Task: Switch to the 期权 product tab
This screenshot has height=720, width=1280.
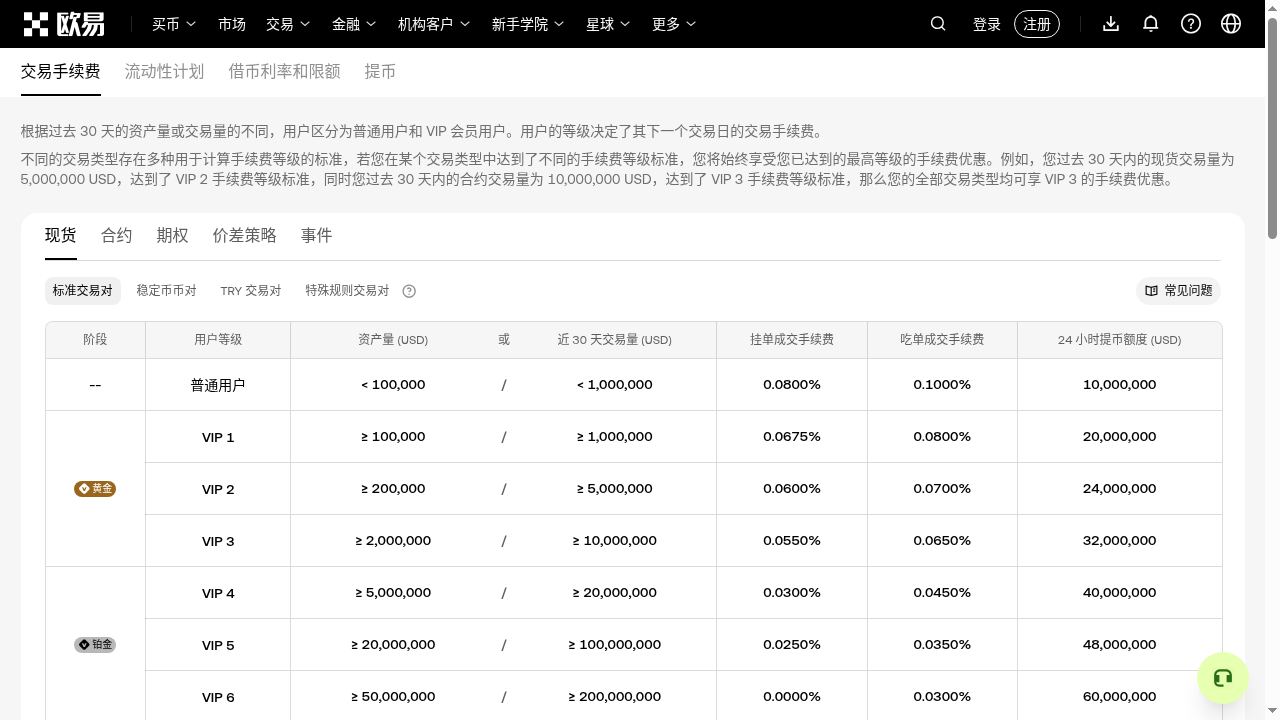Action: [x=173, y=236]
